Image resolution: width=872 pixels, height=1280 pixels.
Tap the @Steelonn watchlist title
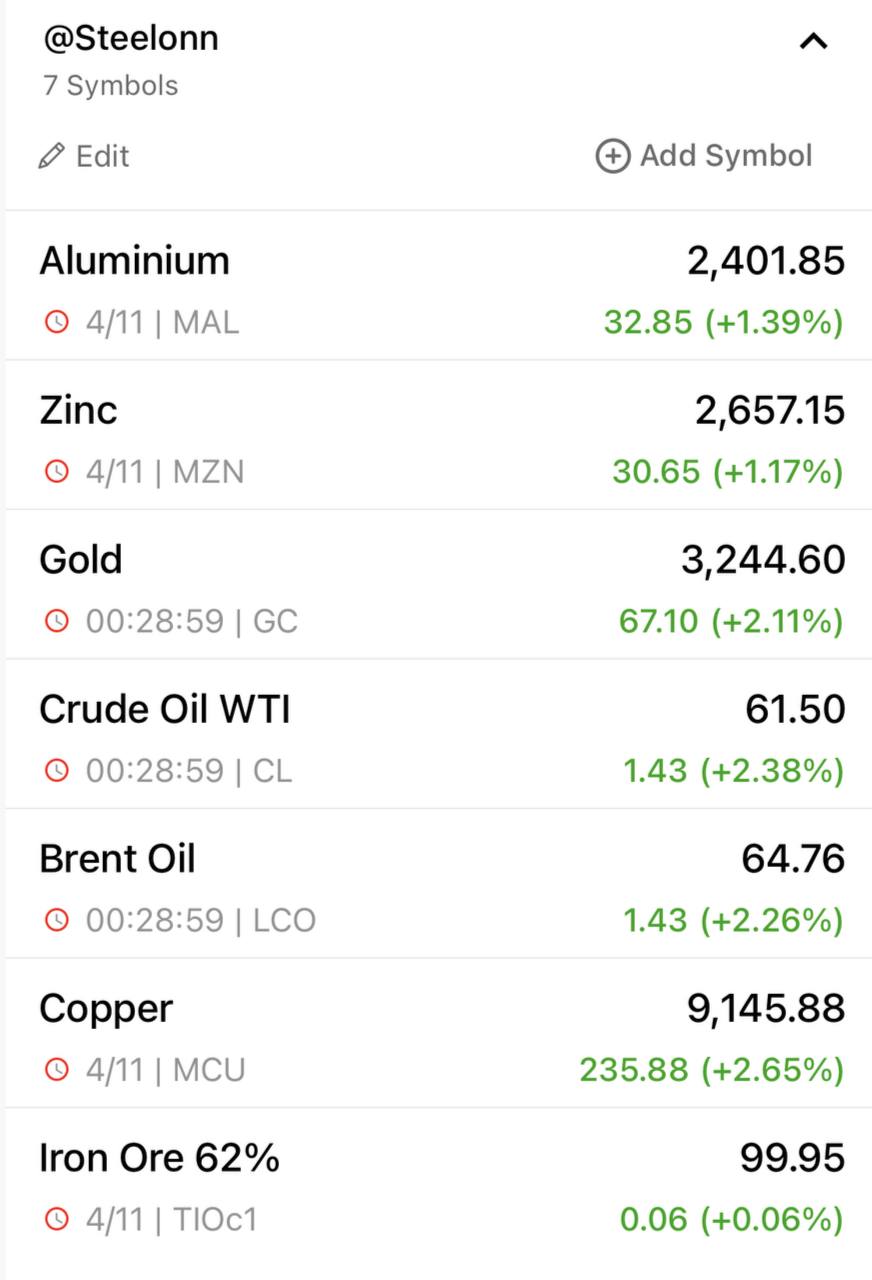131,38
